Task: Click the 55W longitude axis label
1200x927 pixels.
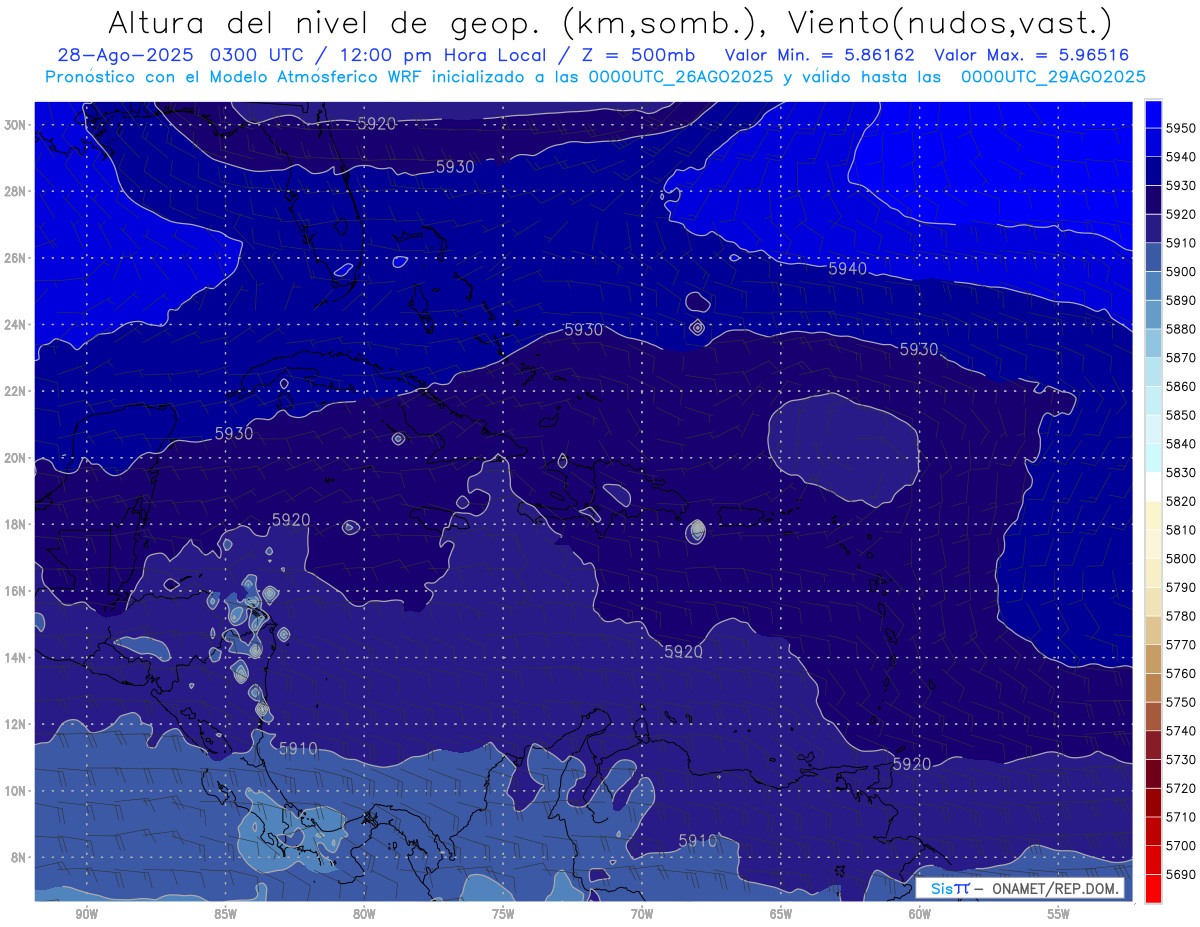Action: pyautogui.click(x=1059, y=914)
